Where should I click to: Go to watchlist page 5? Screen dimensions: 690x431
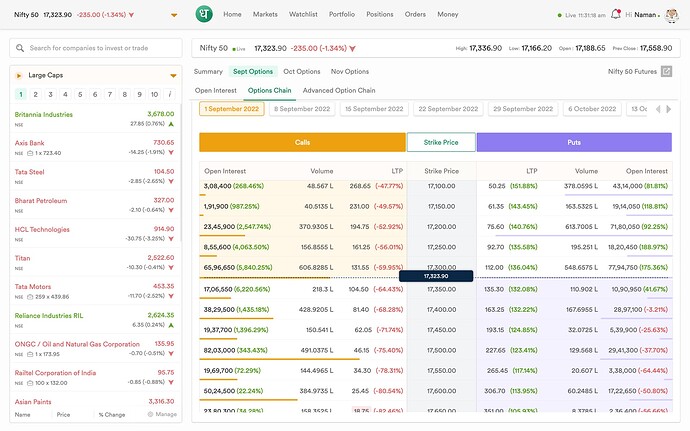coord(80,94)
